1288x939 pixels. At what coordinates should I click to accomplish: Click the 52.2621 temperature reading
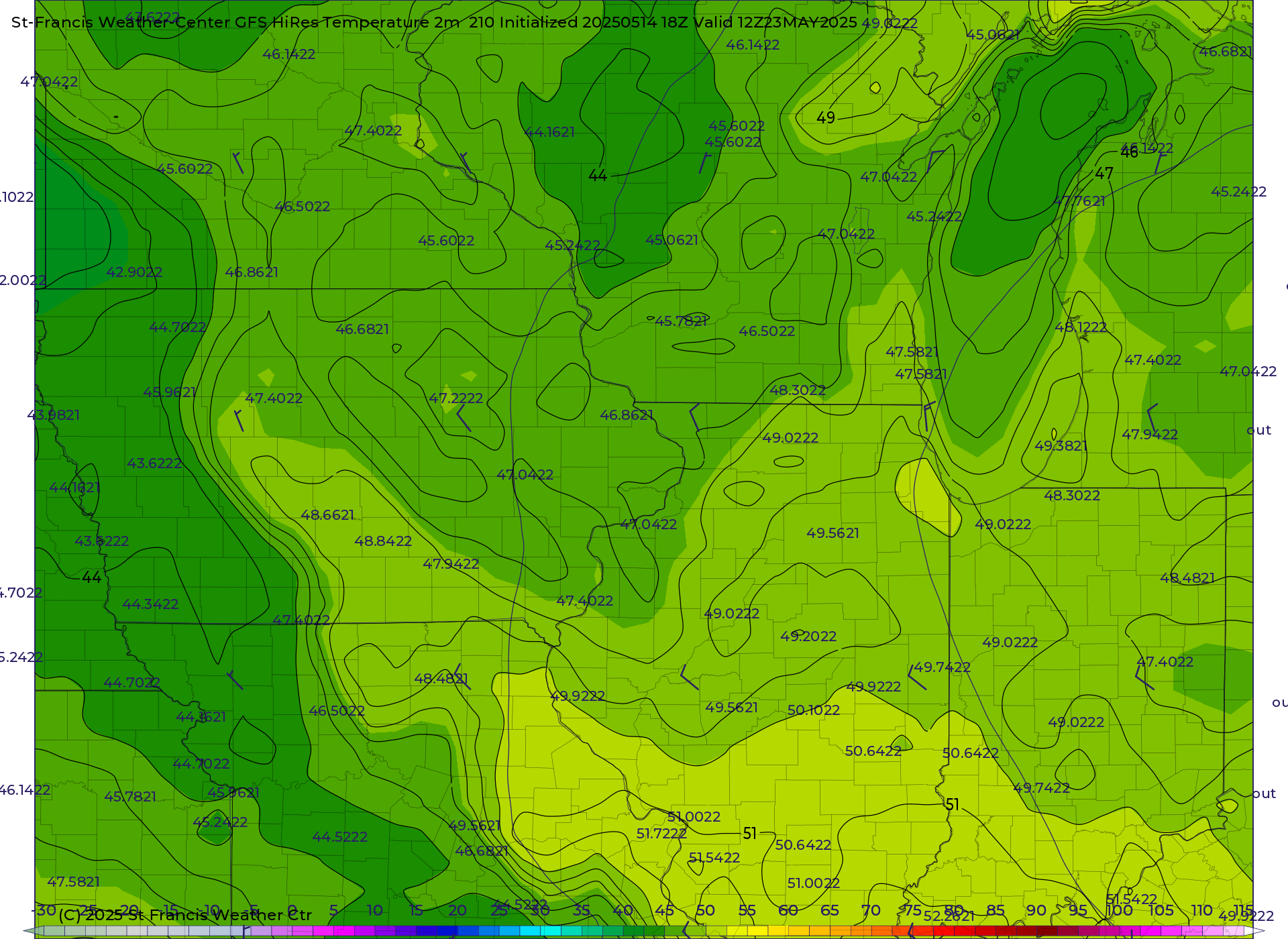click(x=949, y=916)
